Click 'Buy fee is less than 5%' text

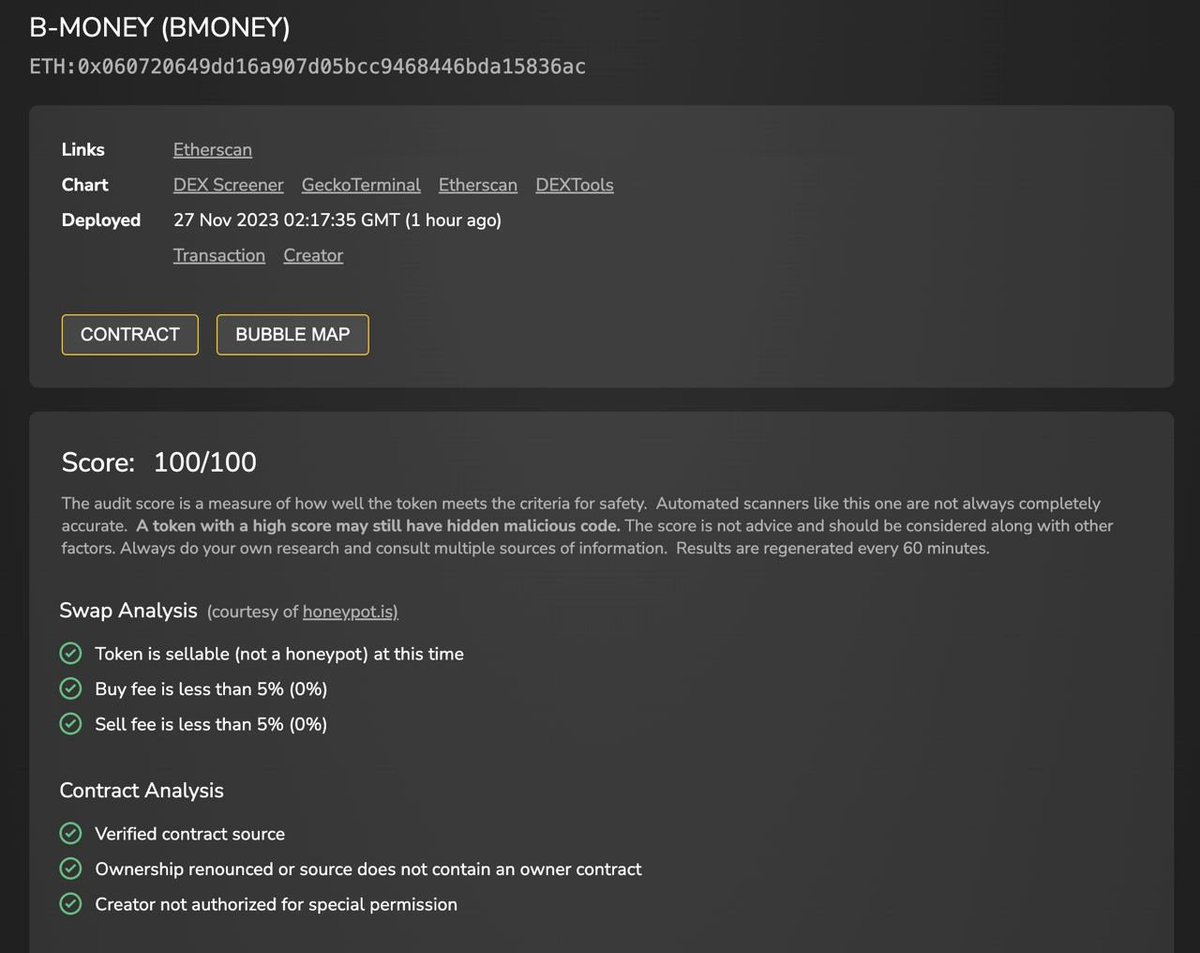211,689
